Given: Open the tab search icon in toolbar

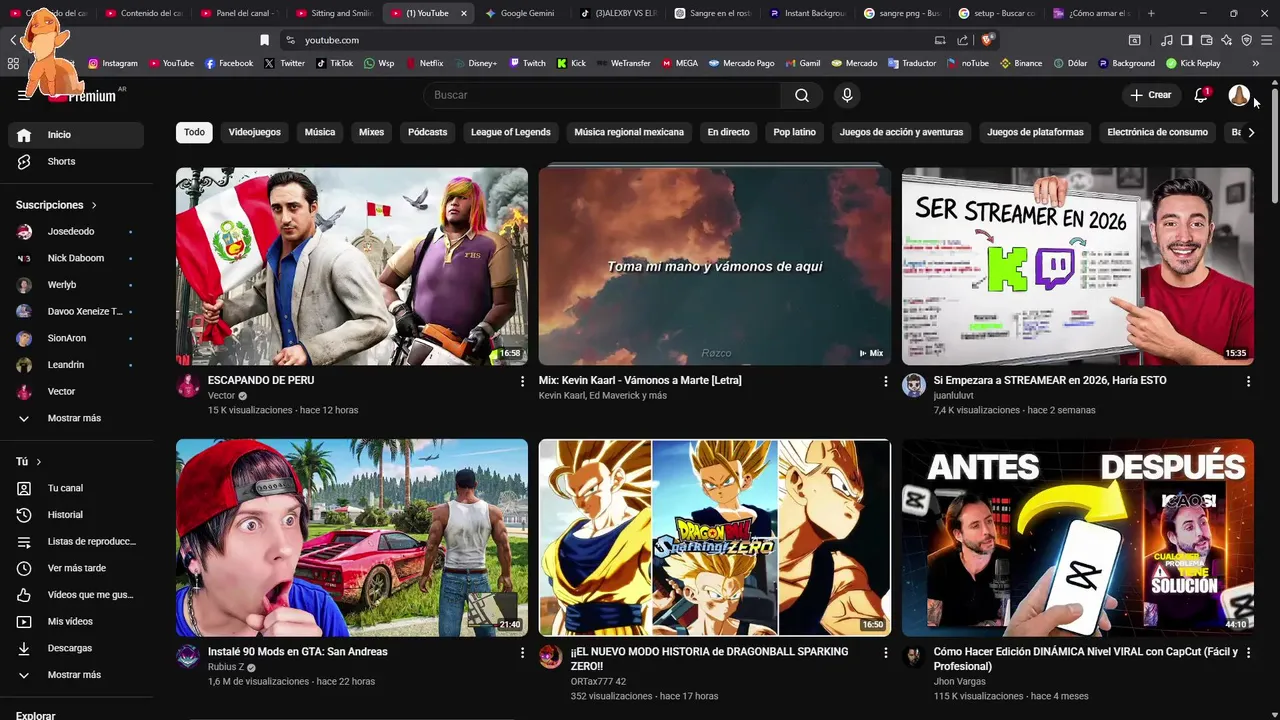Looking at the screenshot, I should pyautogui.click(x=1134, y=40).
